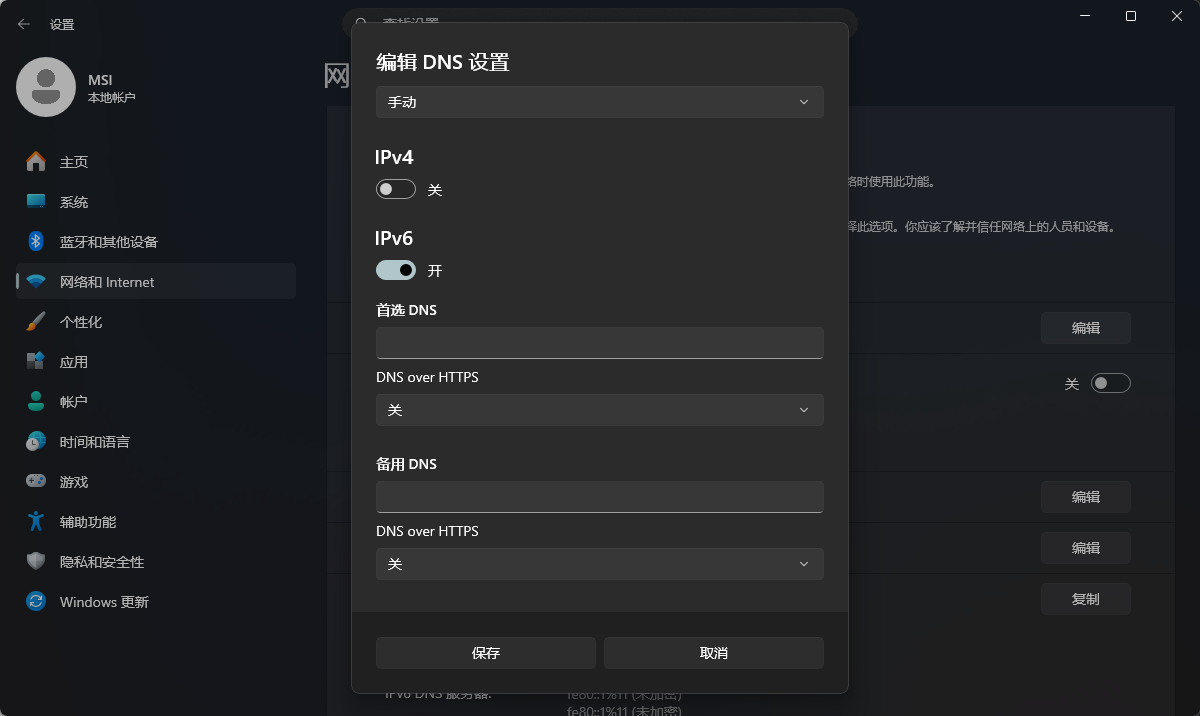Open 隐私和安全性 settings section
This screenshot has width=1200, height=716.
(x=102, y=562)
